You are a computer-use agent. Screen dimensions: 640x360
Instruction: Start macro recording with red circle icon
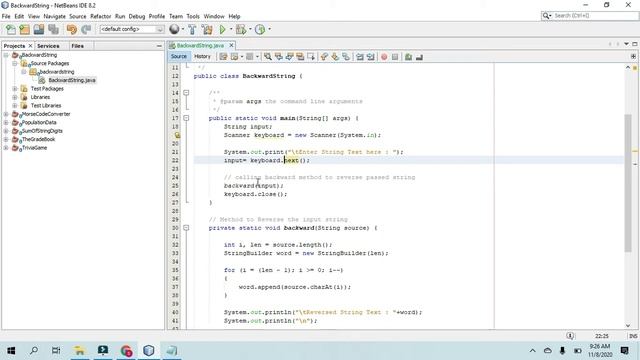(x=384, y=57)
